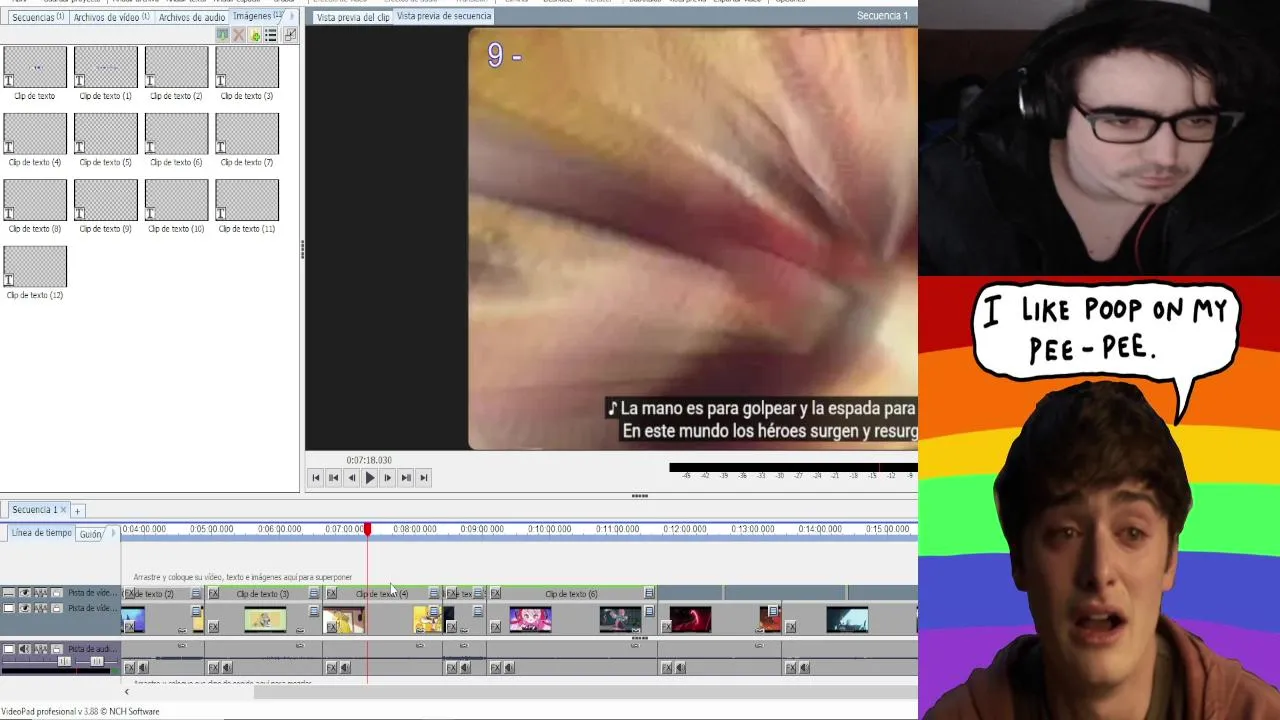Open FX for Clip de texto (6)
1280x720 pixels.
click(x=495, y=594)
